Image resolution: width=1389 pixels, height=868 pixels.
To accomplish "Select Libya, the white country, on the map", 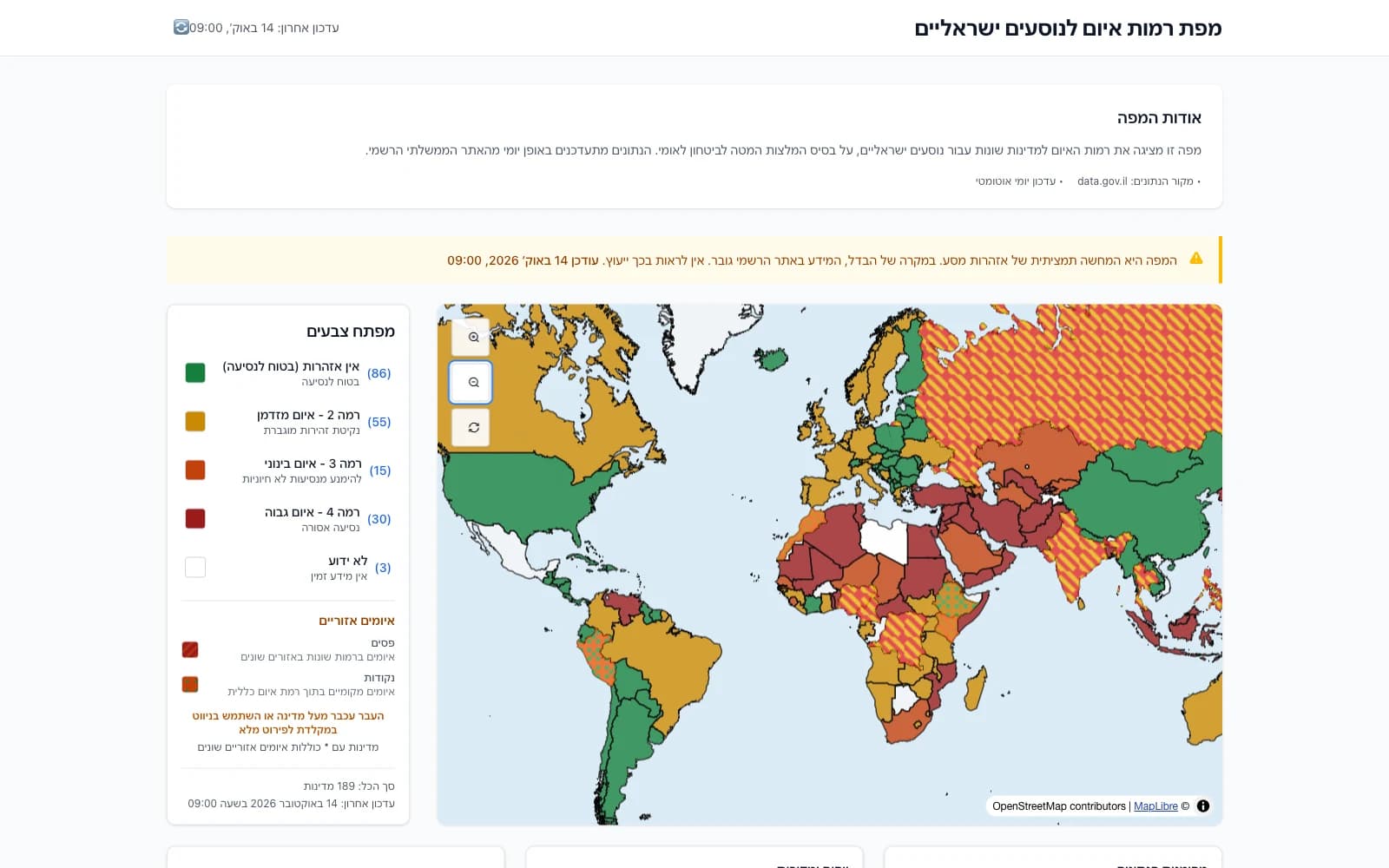I will [x=884, y=540].
